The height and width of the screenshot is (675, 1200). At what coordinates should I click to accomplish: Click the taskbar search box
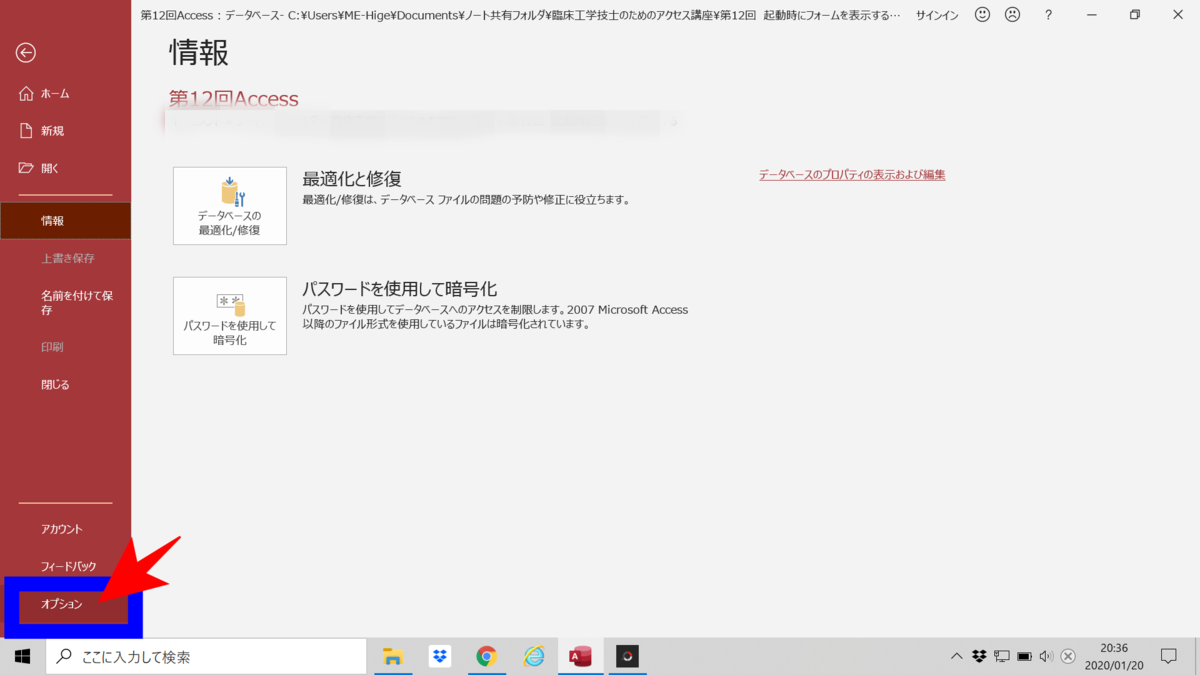point(207,657)
